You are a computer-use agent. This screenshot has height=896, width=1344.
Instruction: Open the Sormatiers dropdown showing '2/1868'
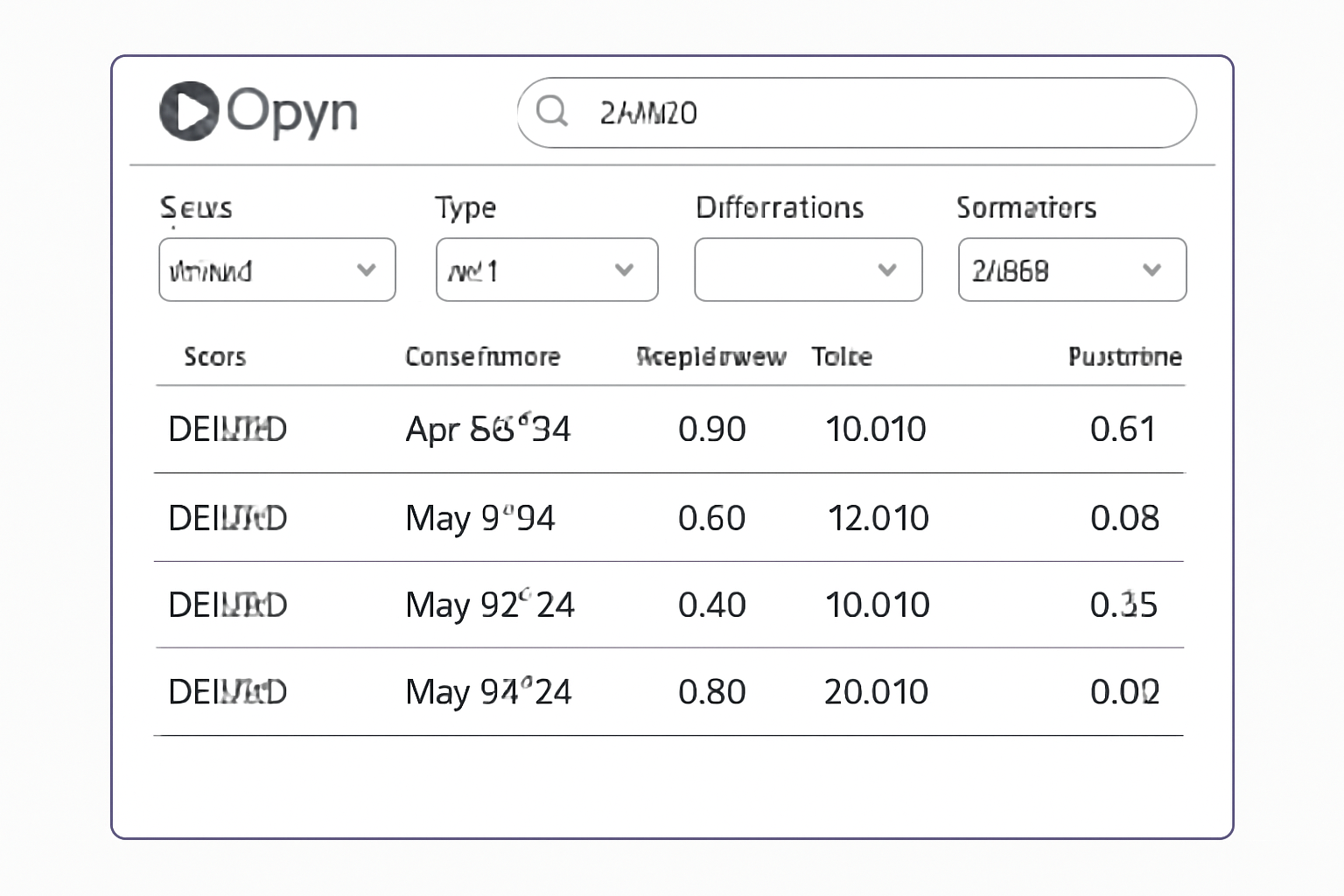coord(1071,269)
